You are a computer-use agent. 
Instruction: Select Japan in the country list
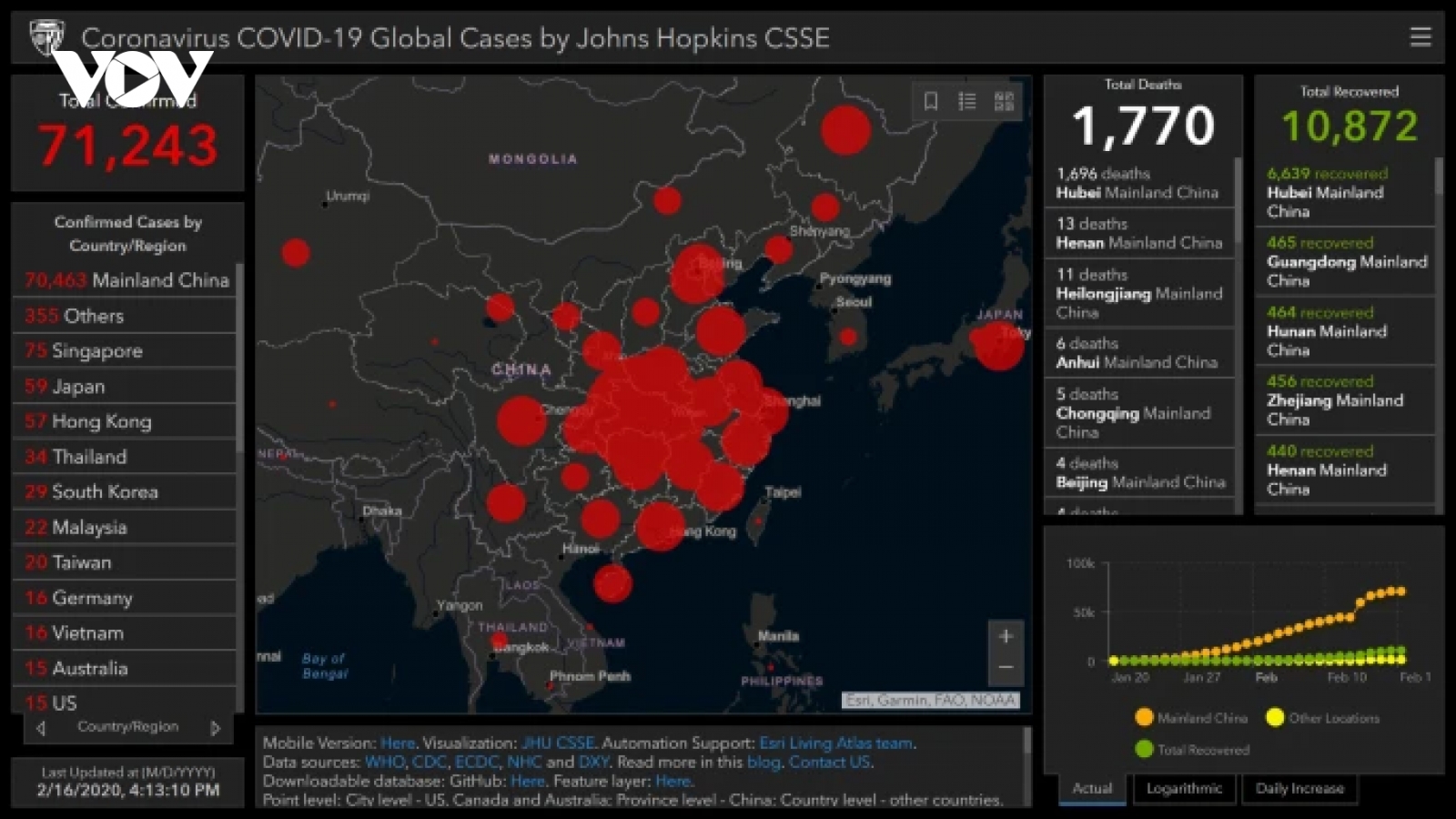[125, 386]
